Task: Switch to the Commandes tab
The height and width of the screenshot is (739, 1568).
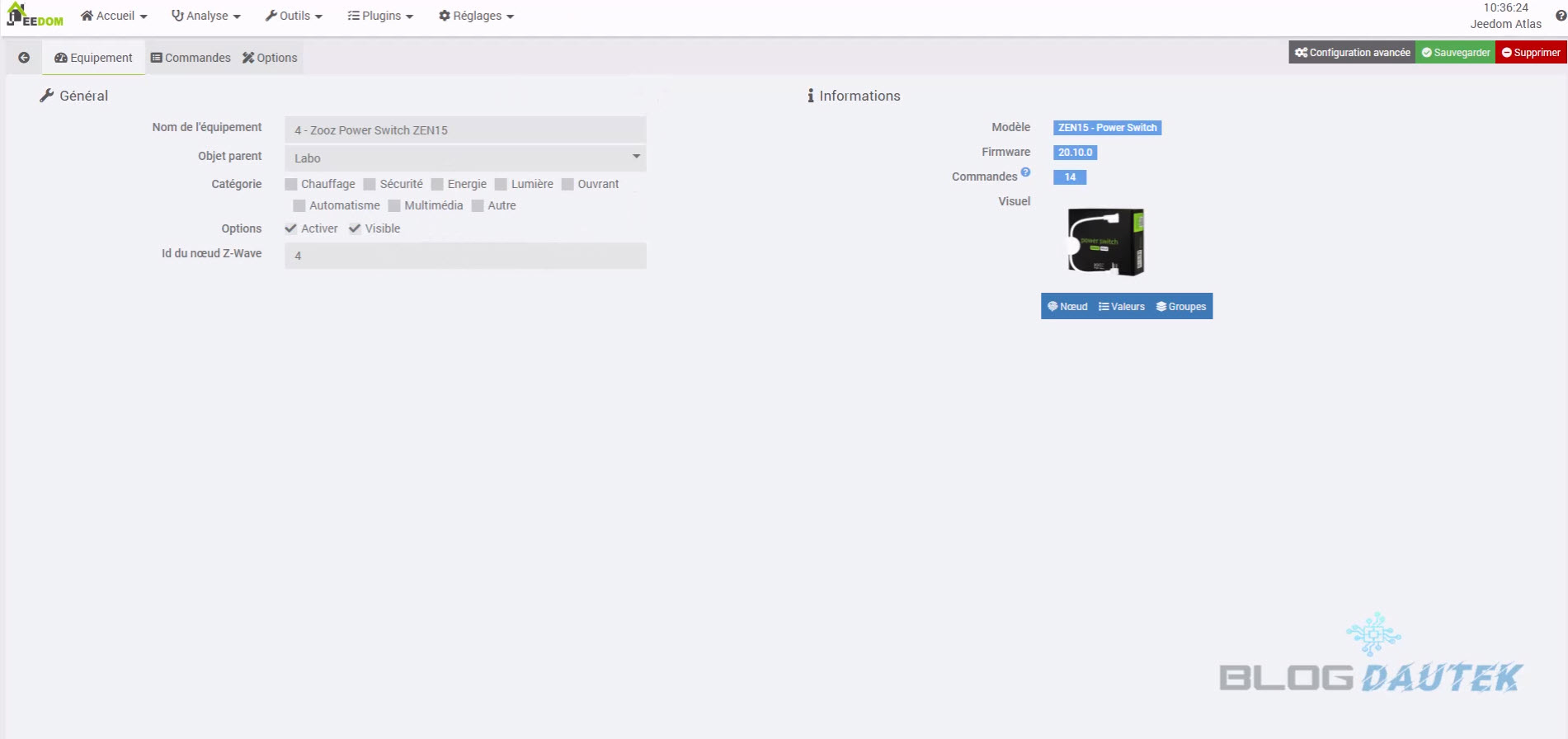Action: coord(191,58)
